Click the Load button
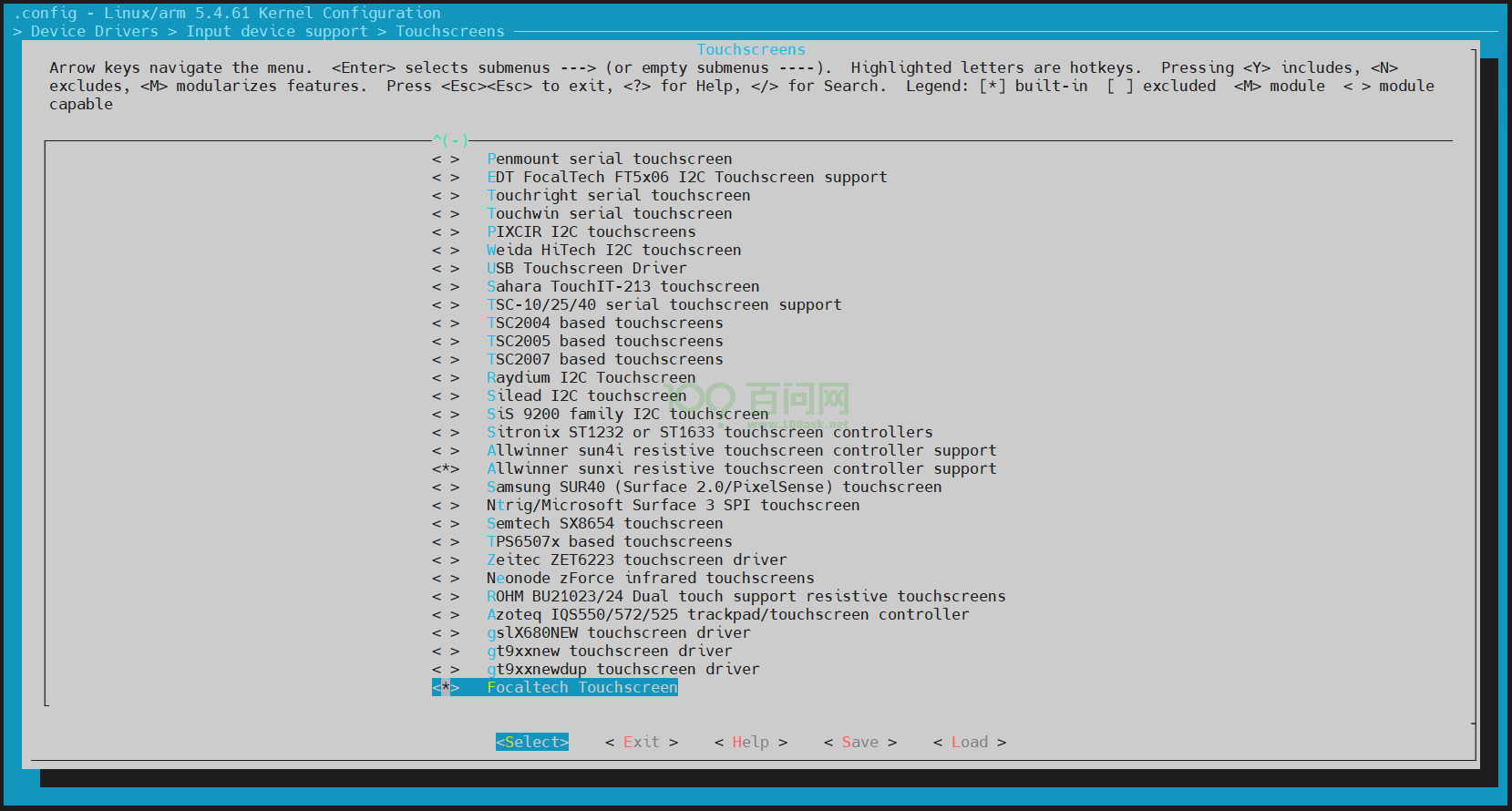The height and width of the screenshot is (811, 1512). [x=969, y=742]
